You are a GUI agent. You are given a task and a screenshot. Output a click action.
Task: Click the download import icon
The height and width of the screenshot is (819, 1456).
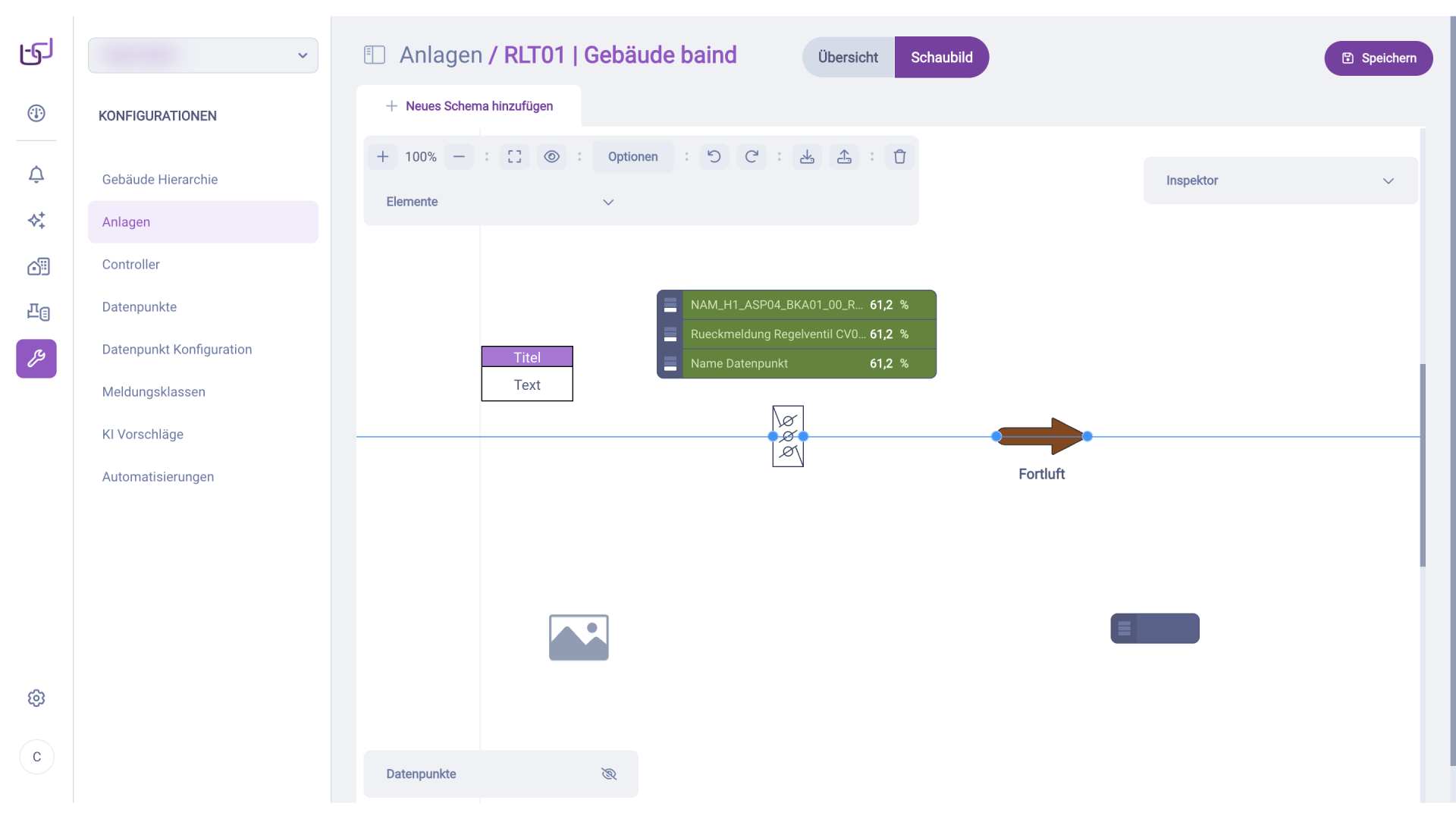807,156
